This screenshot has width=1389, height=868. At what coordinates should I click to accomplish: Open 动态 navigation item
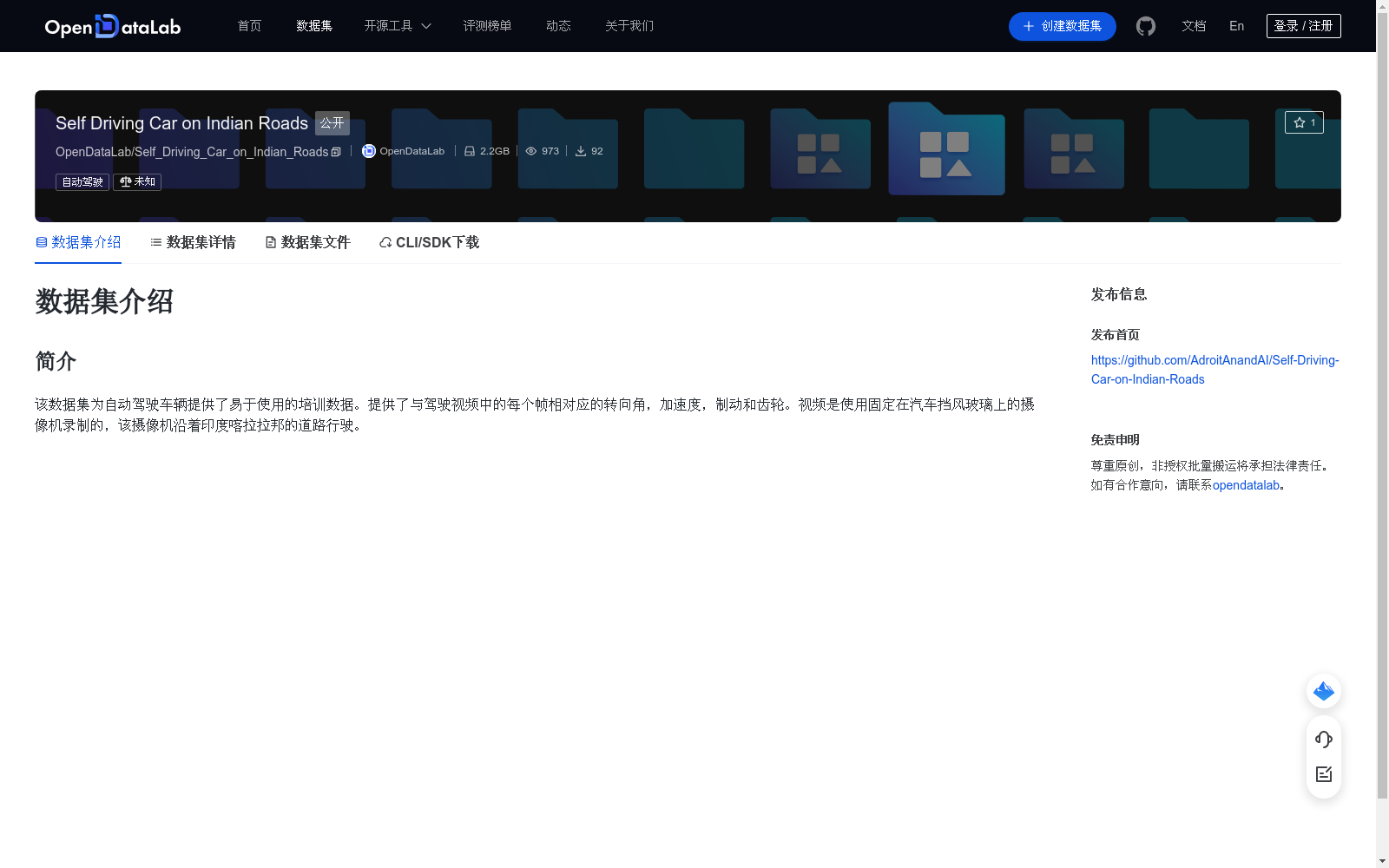[x=558, y=26]
